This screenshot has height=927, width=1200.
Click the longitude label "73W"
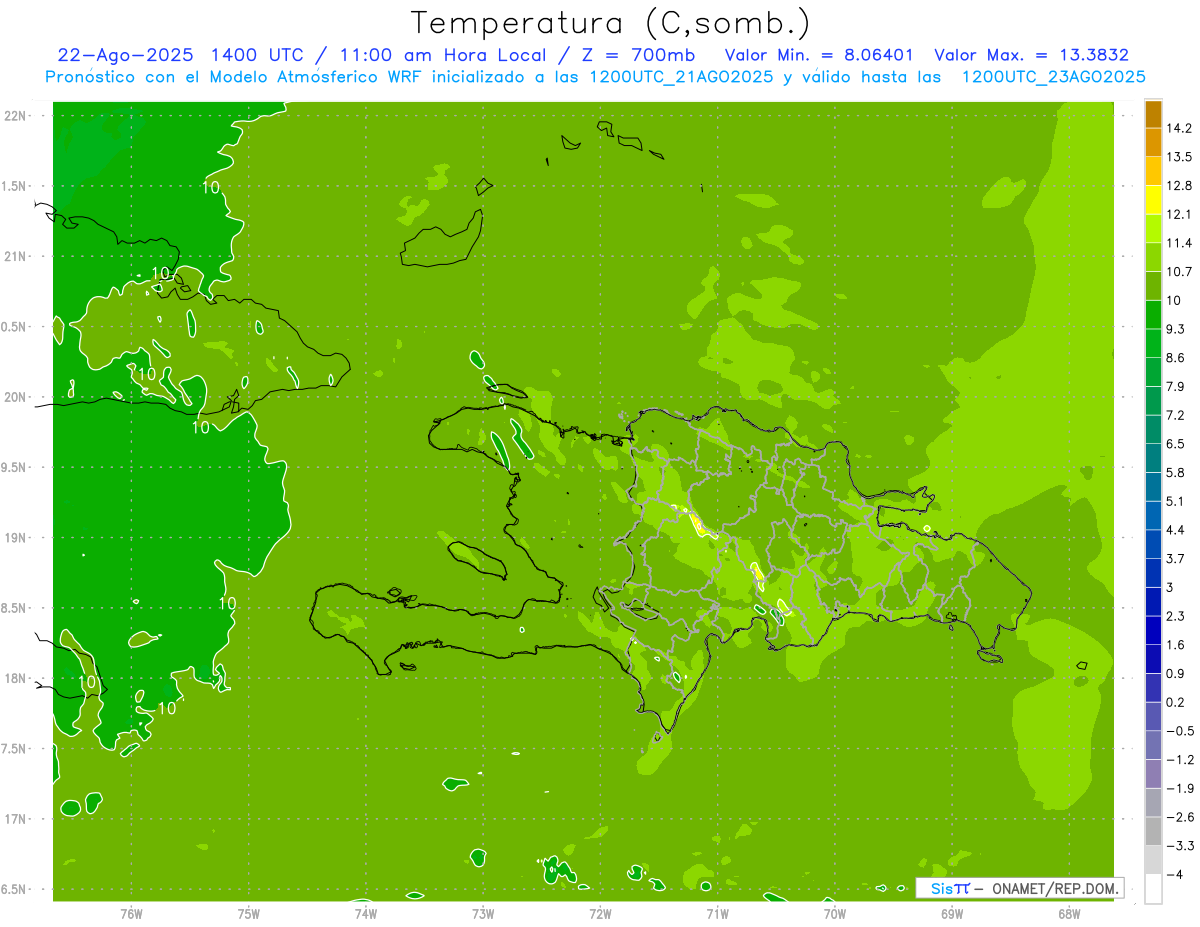[483, 913]
